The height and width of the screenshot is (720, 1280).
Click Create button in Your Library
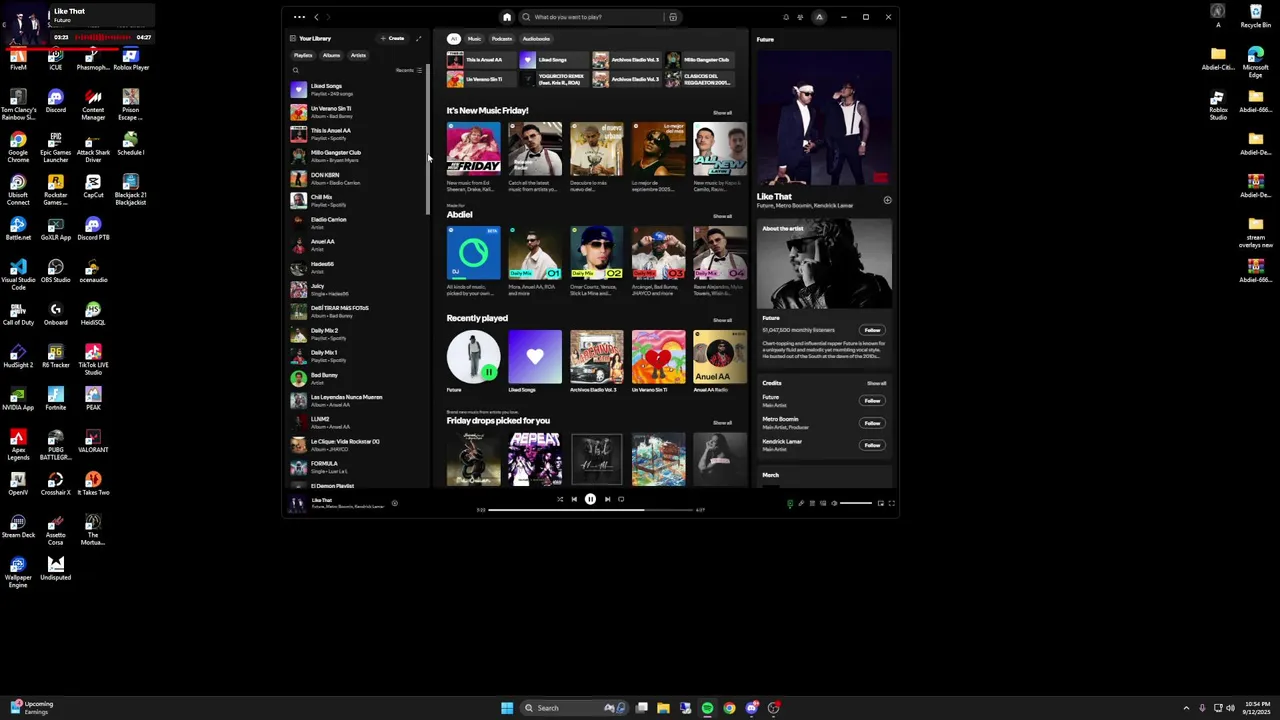point(393,39)
